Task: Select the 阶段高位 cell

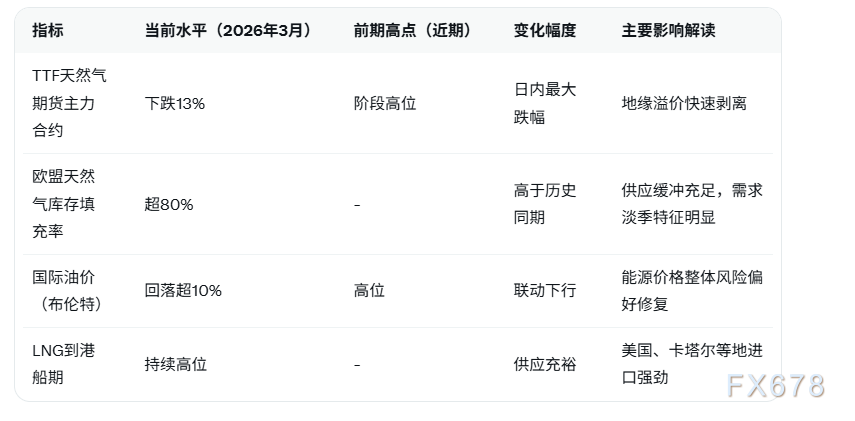Action: 385,103
